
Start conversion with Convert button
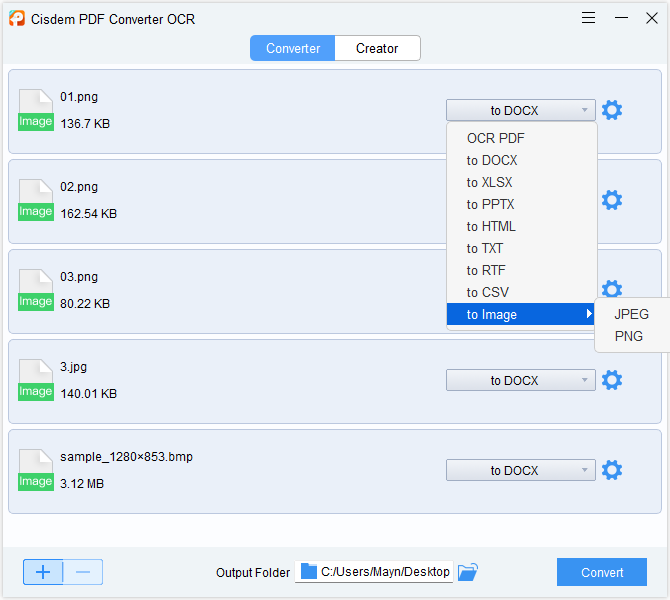coord(602,572)
